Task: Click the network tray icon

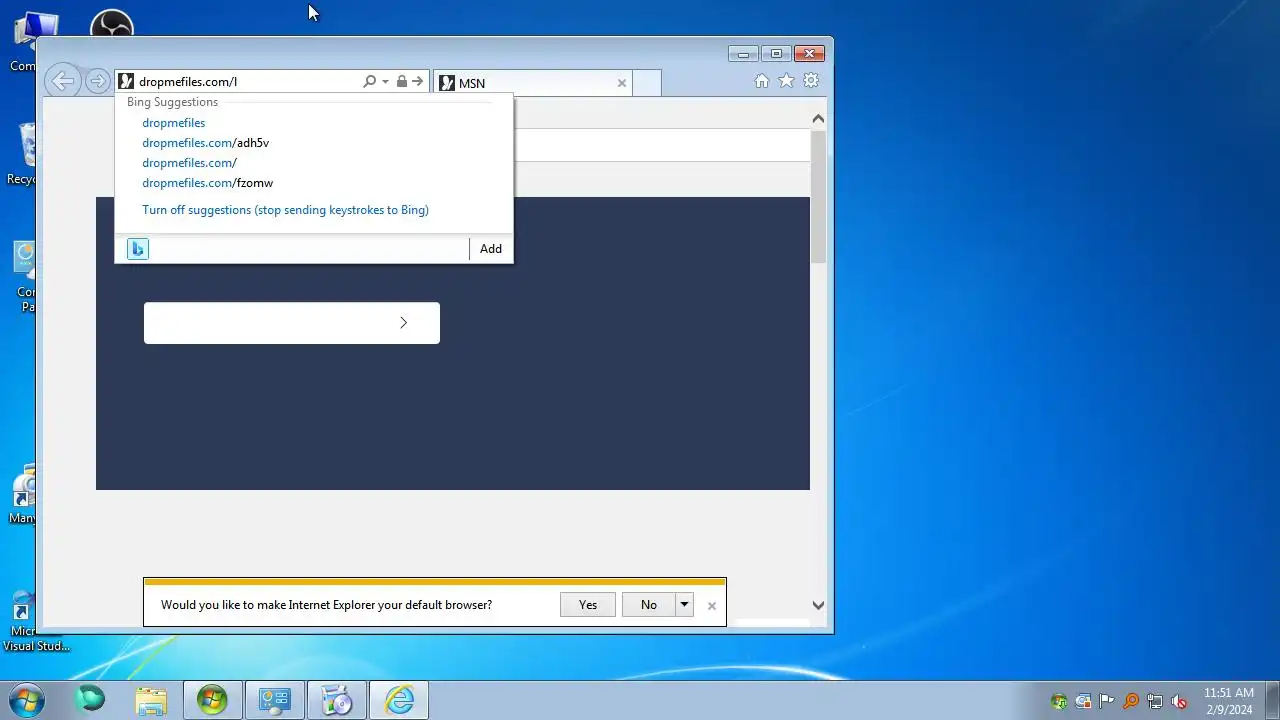Action: (1155, 701)
